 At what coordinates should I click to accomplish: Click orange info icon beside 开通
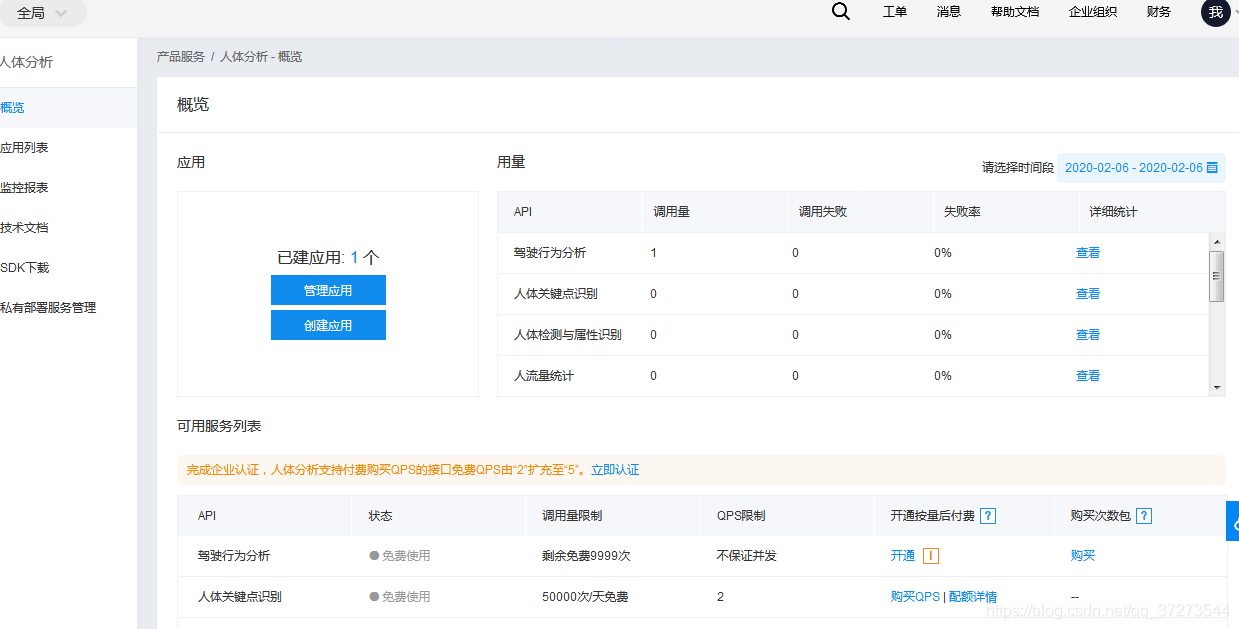point(930,556)
